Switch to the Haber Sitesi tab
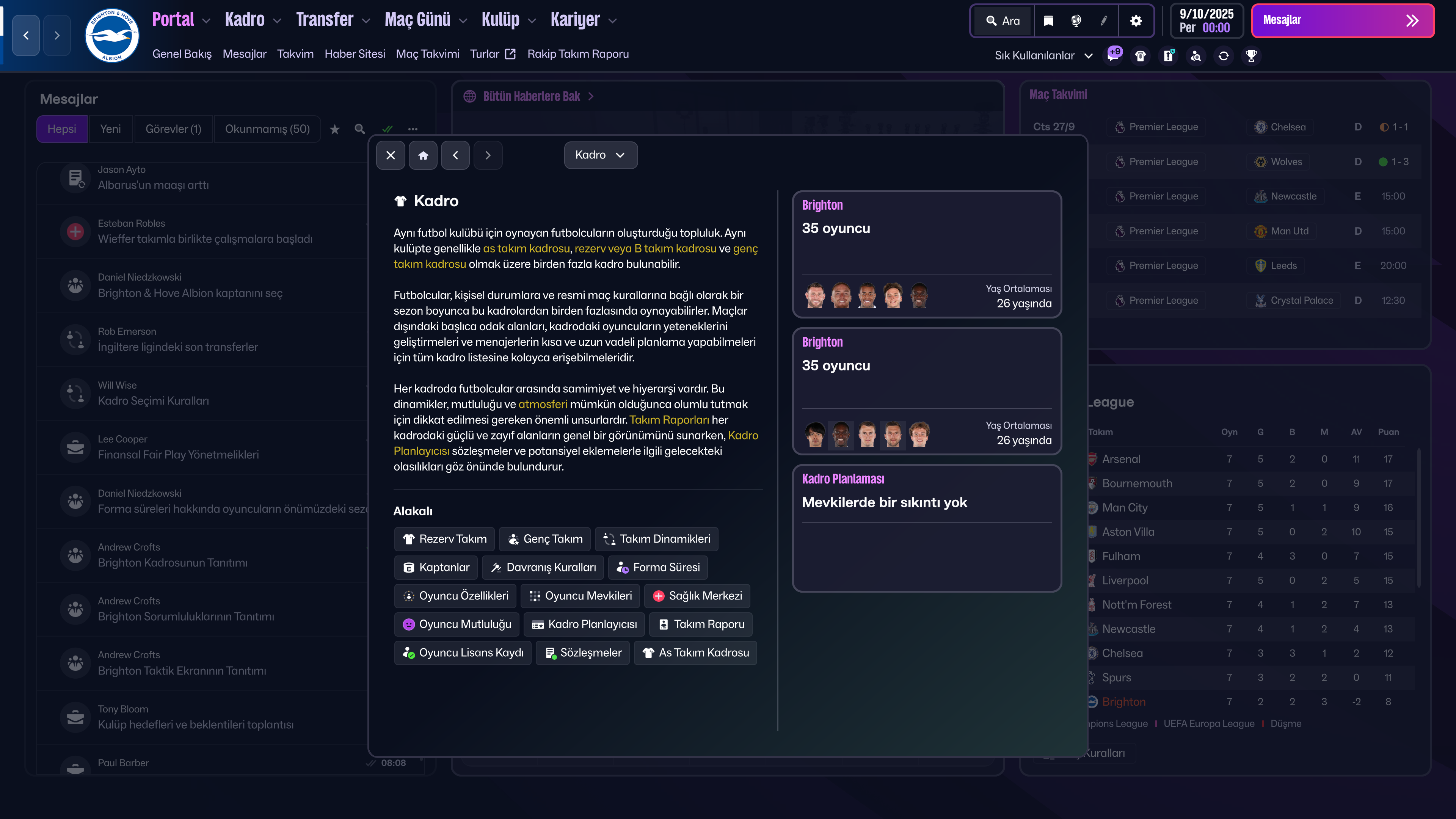The height and width of the screenshot is (819, 1456). coord(355,54)
